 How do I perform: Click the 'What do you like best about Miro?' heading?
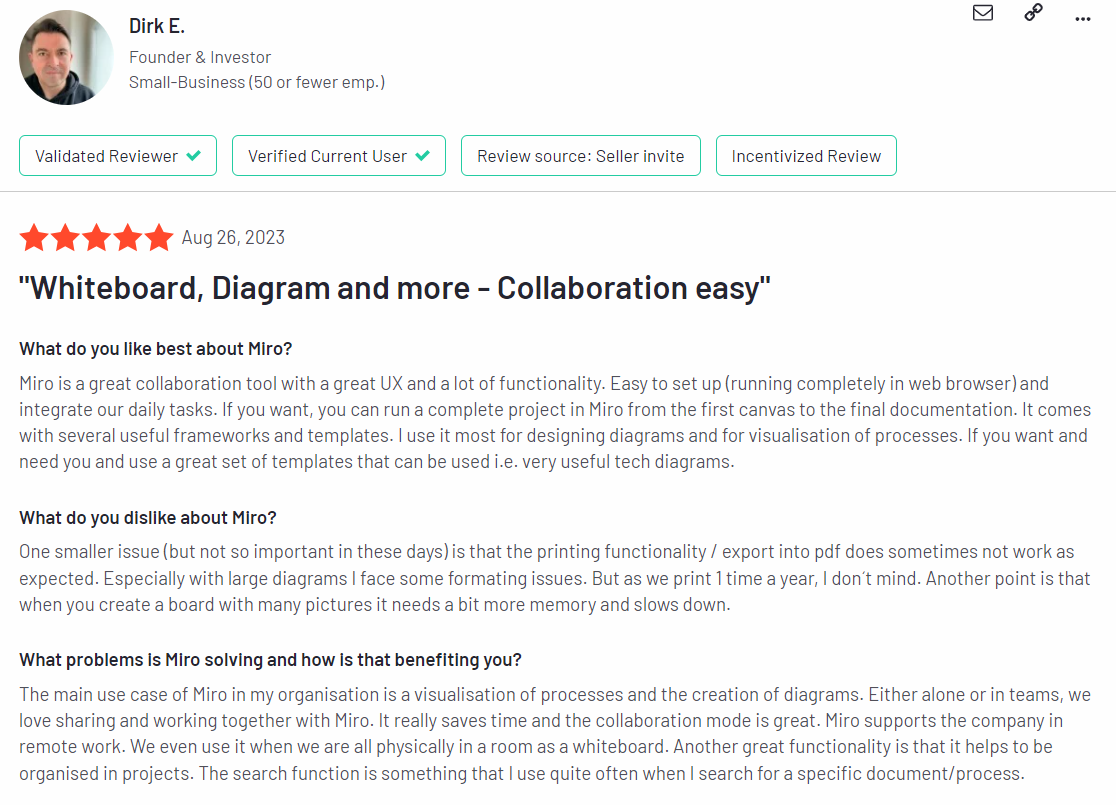(x=156, y=349)
